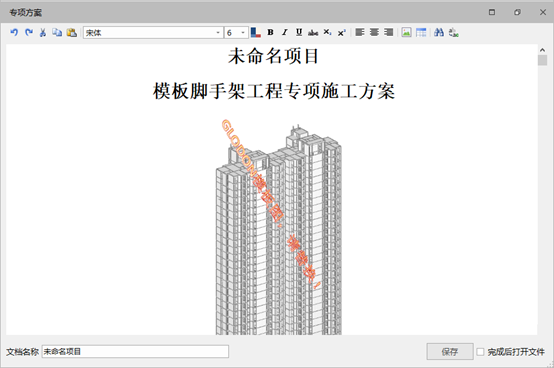Toggle italic formatting
554x368 pixels.
284,32
